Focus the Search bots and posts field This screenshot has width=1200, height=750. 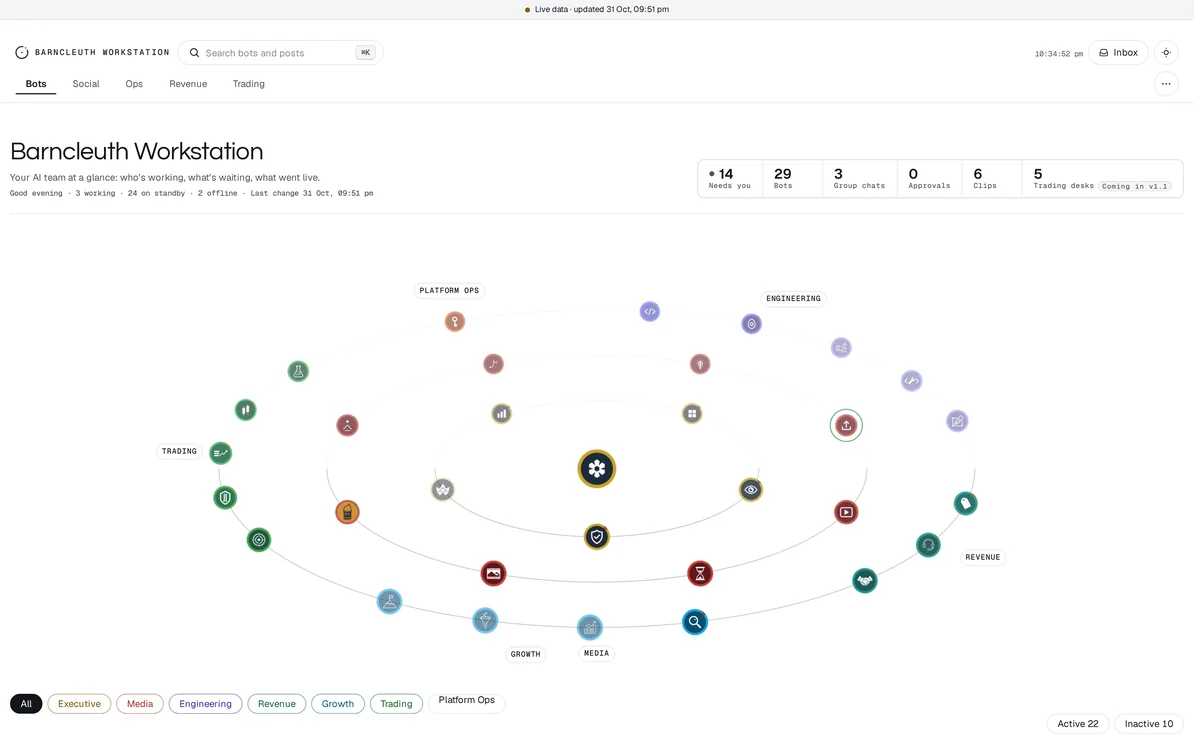[x=280, y=53]
